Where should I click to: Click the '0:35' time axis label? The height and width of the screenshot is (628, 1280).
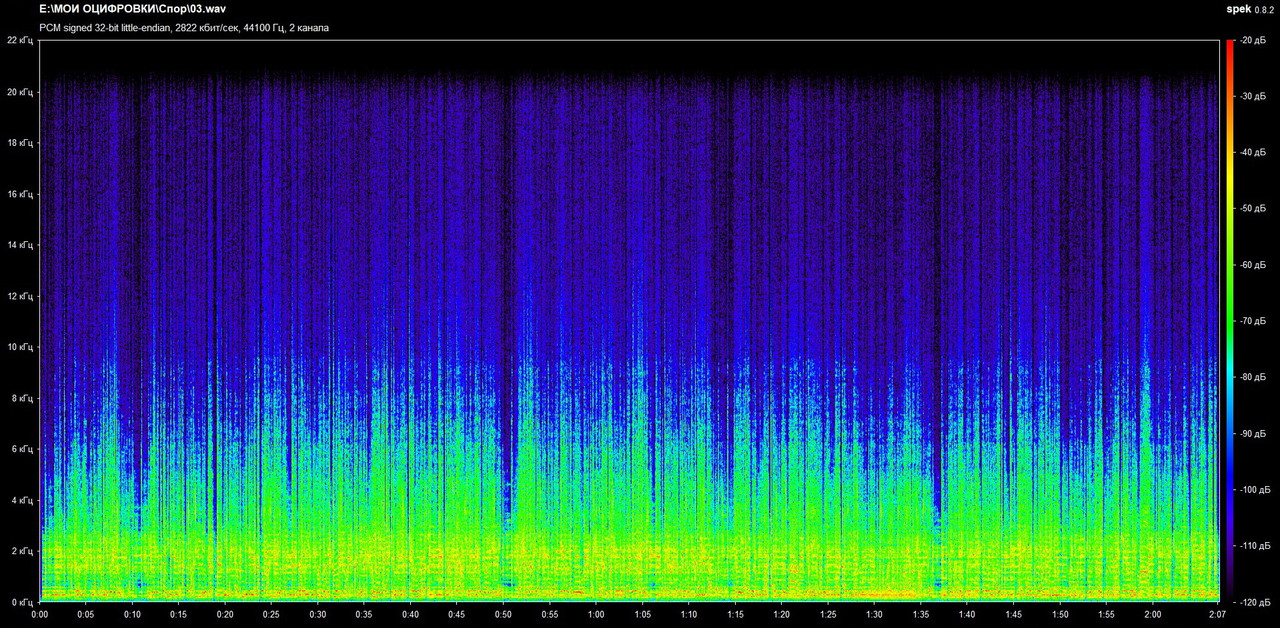click(x=365, y=615)
